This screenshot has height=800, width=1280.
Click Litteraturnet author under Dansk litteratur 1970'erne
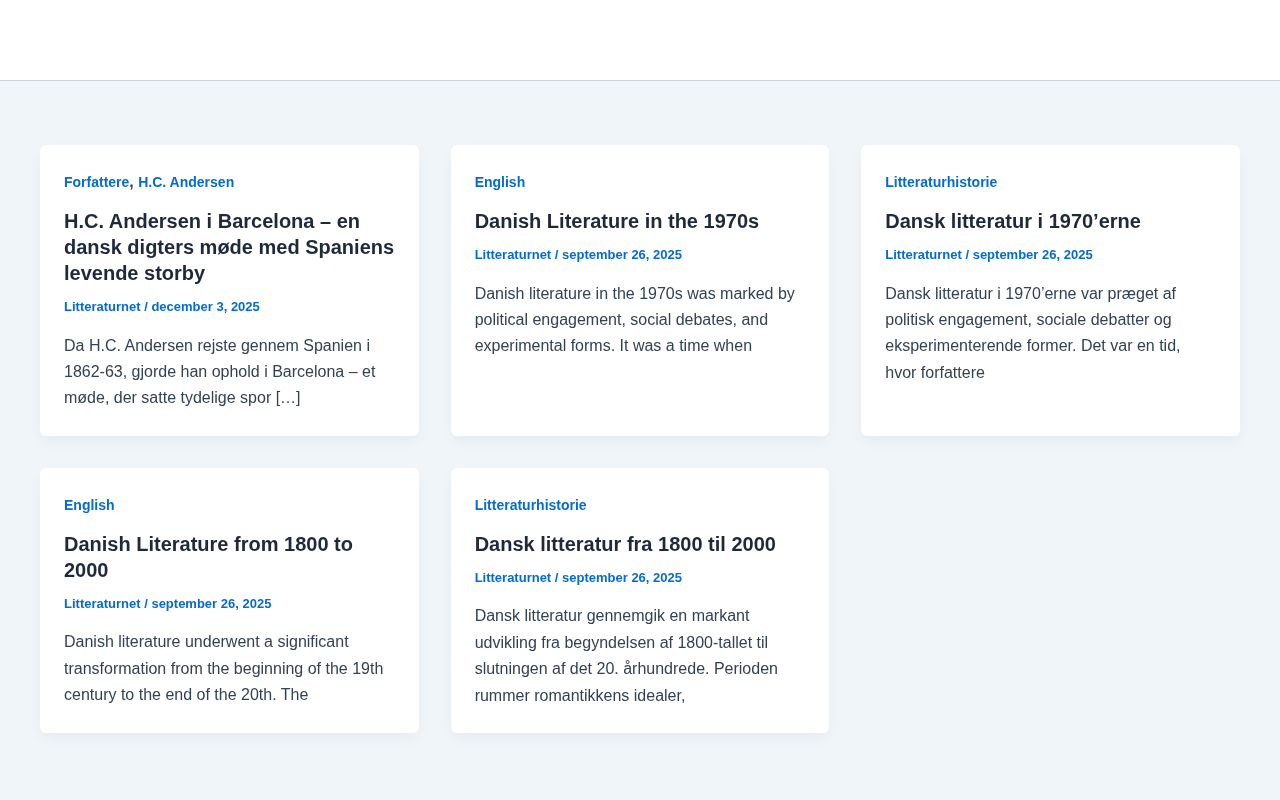[x=923, y=255]
